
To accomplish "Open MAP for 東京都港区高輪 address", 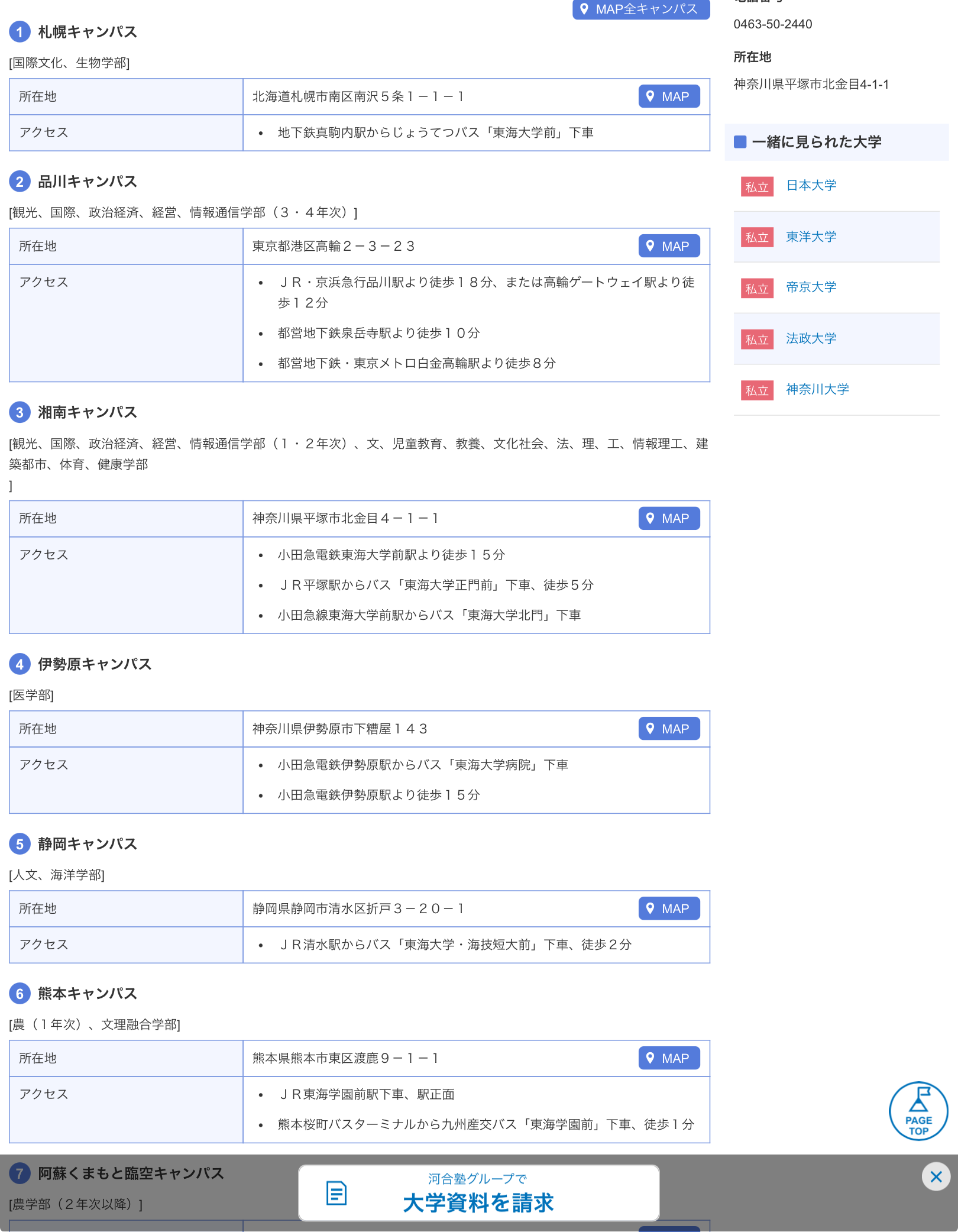I will point(669,246).
